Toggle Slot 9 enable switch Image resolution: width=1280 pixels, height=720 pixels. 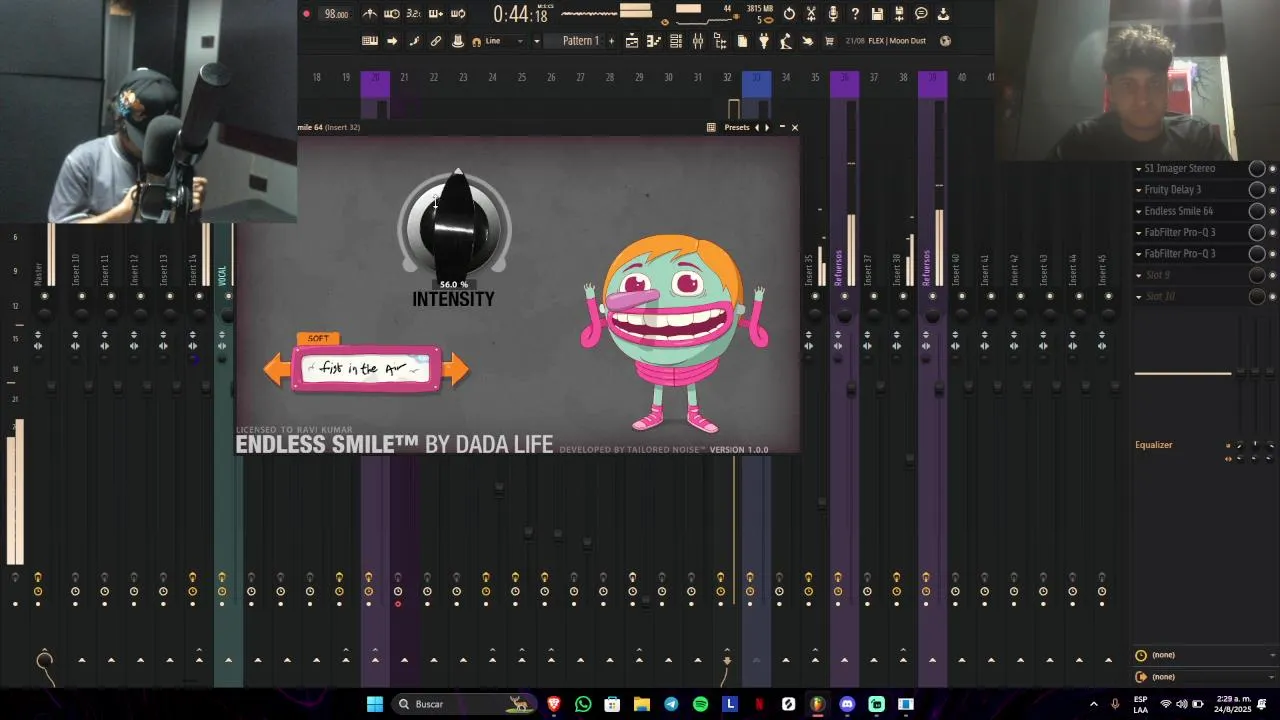click(1272, 275)
